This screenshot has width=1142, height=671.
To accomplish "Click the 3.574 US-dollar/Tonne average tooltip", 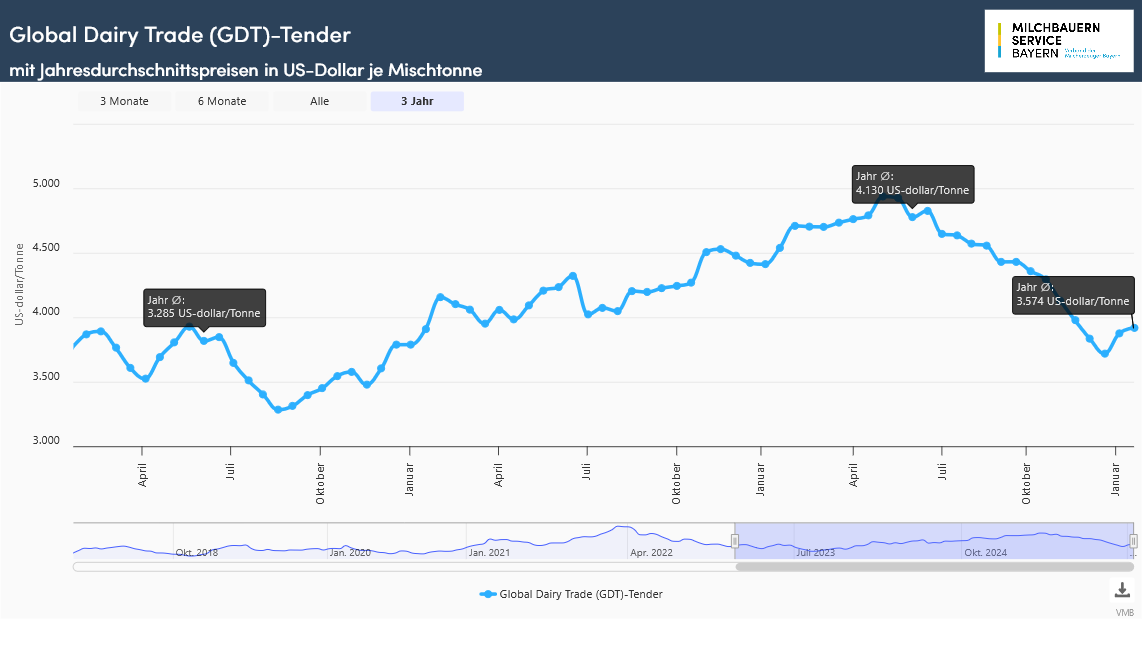I will click(x=1073, y=295).
